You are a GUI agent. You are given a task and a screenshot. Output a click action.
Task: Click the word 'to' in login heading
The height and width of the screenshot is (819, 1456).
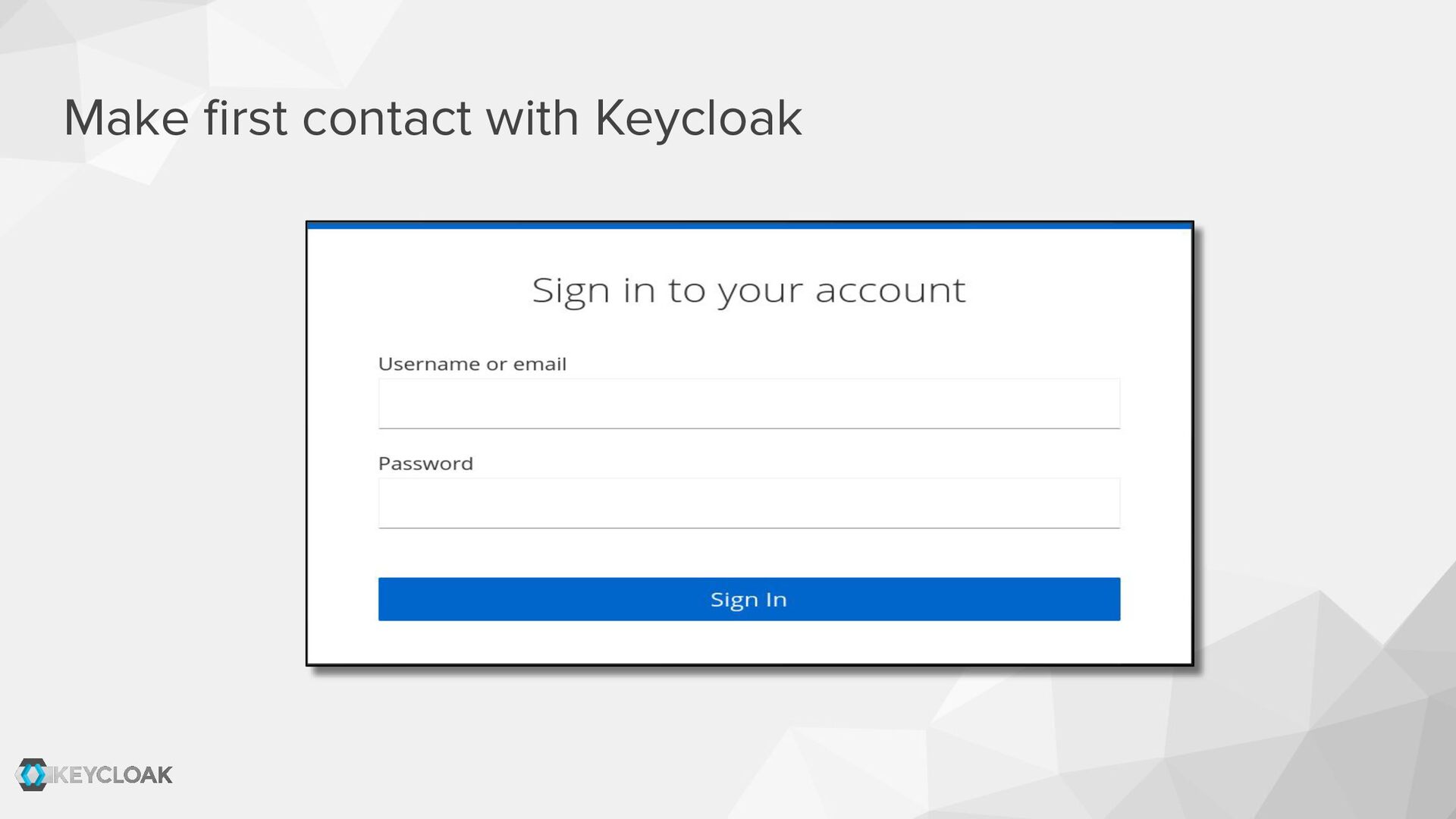coord(686,290)
